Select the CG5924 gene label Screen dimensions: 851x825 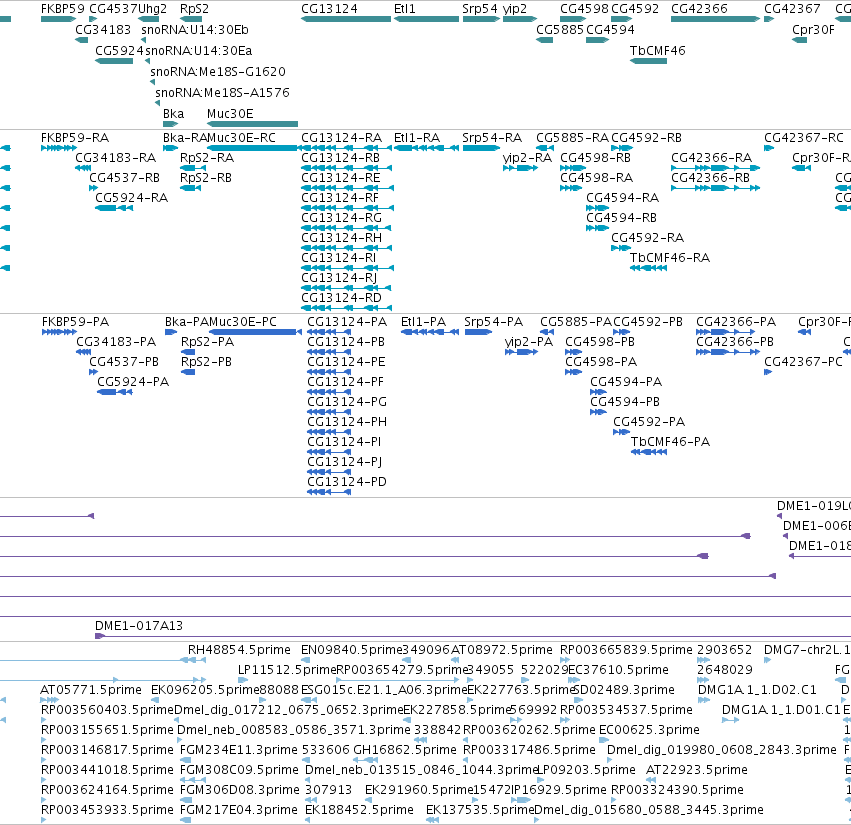119,50
